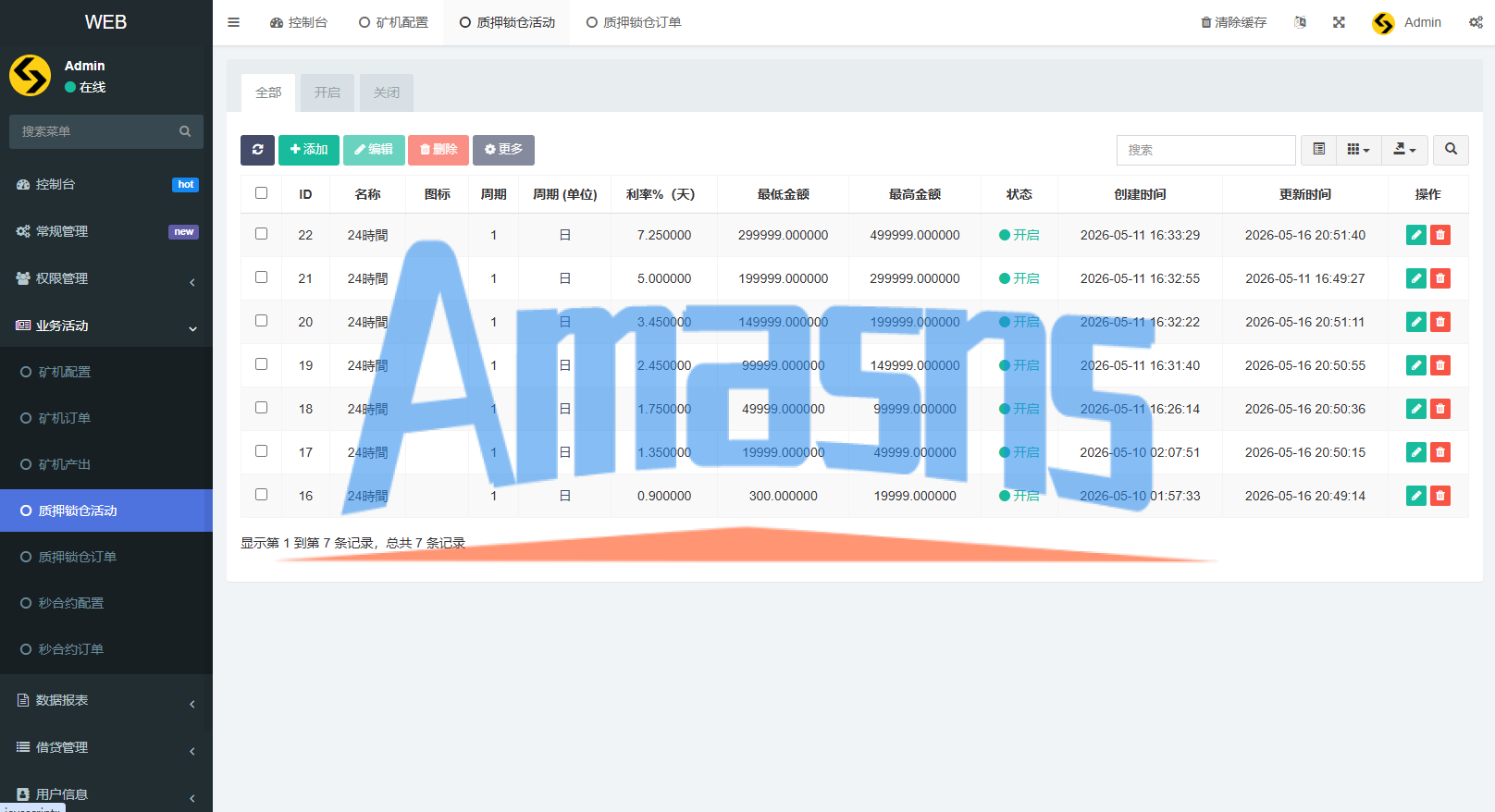Open the 质押锁仓订单 top navigation tab
This screenshot has width=1495, height=812.
(x=634, y=22)
